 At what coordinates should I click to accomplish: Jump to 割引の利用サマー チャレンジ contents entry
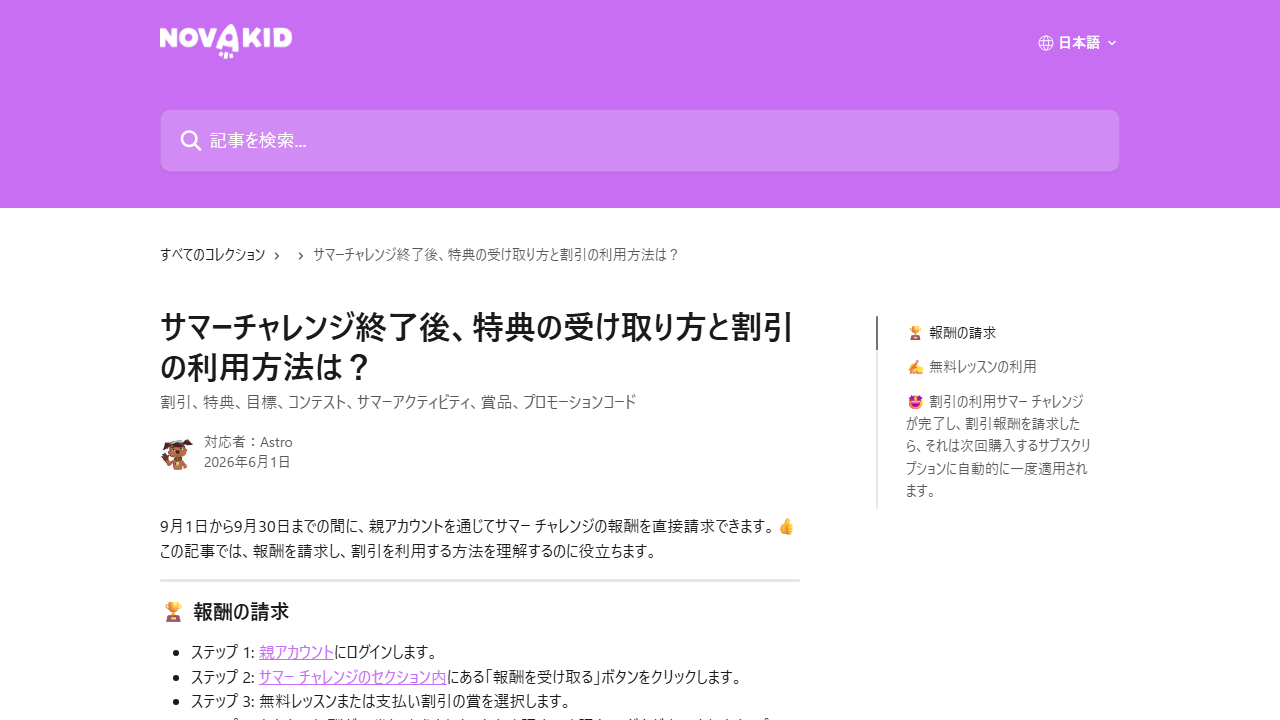tap(999, 446)
